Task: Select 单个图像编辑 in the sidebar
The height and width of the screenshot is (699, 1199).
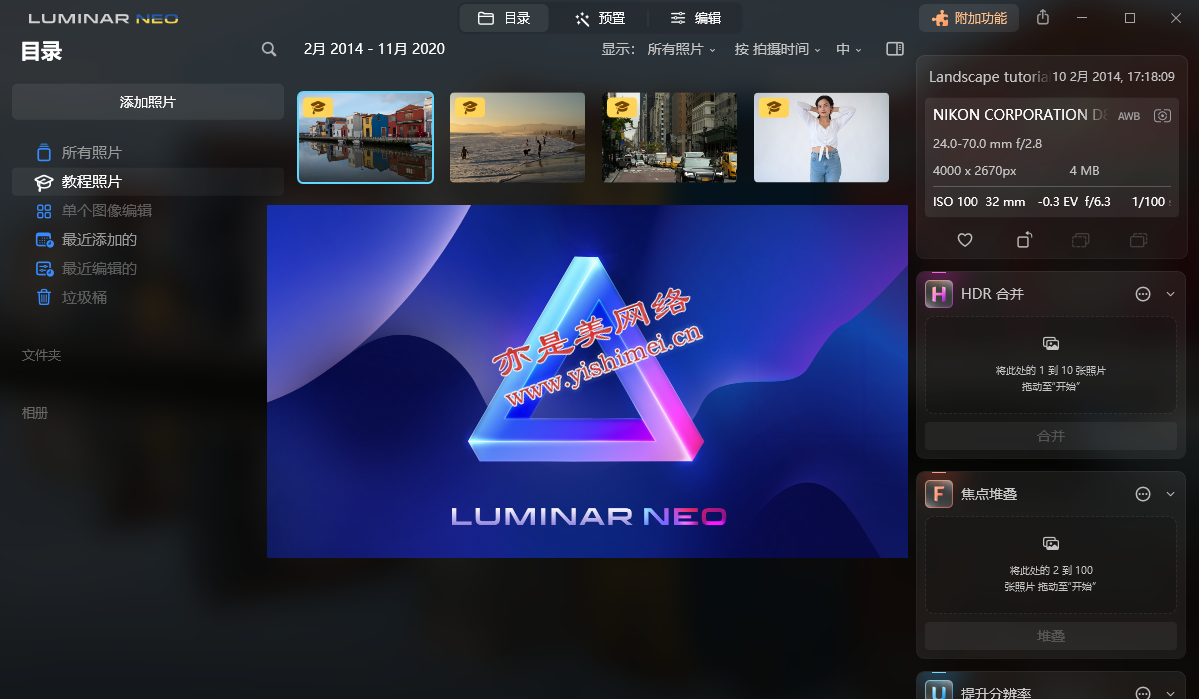Action: 148,211
